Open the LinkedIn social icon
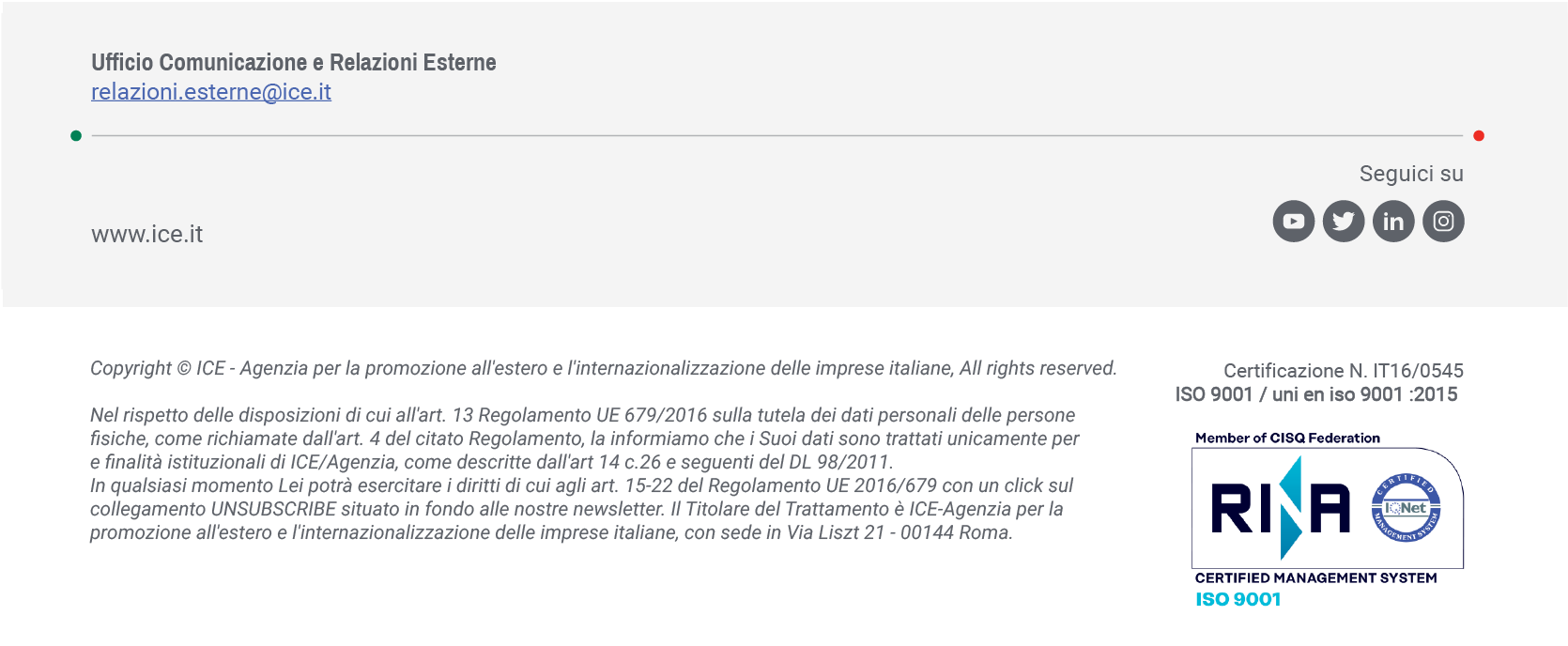The height and width of the screenshot is (646, 1568). 1393,222
